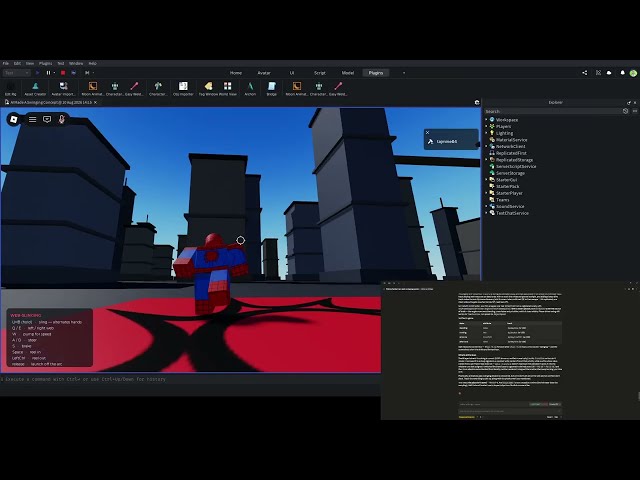This screenshot has height=480, width=640.
Task: Close the place document tab
Action: (x=96, y=102)
